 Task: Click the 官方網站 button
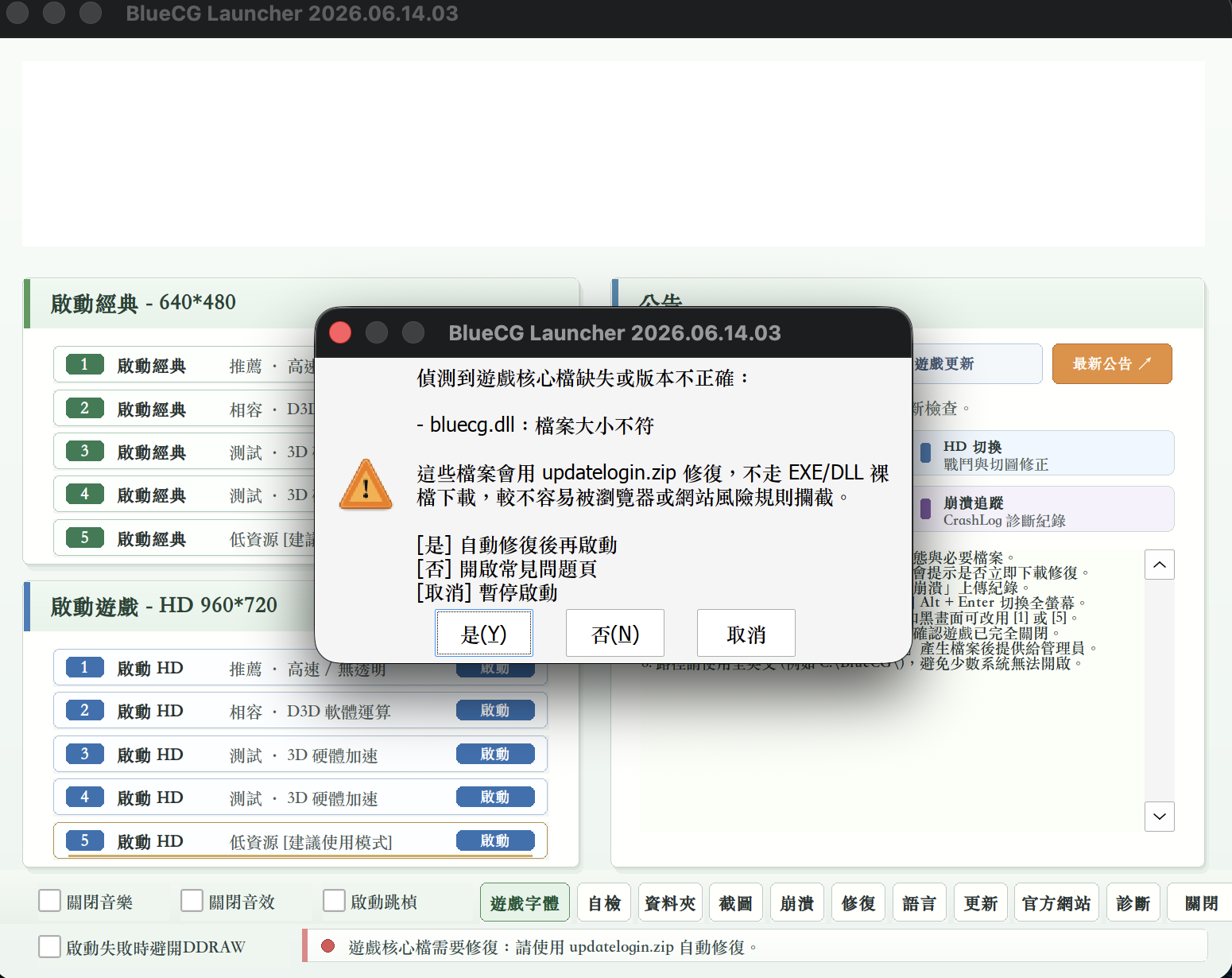[x=1056, y=902]
